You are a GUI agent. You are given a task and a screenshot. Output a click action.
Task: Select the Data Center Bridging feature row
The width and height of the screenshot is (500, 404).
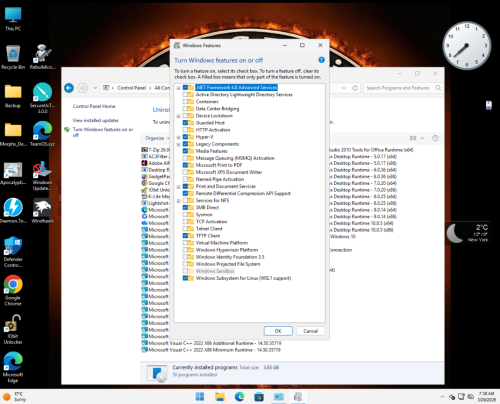point(217,109)
